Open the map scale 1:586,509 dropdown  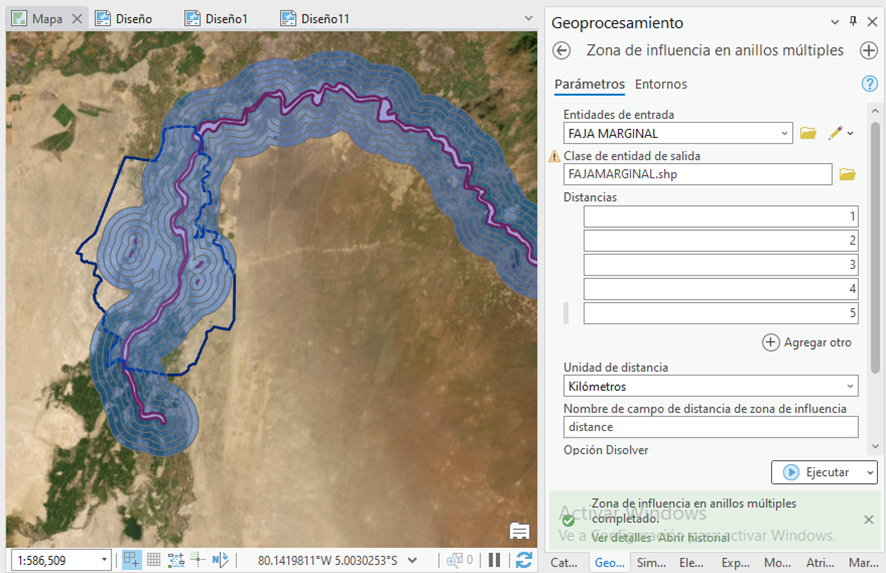(x=104, y=560)
